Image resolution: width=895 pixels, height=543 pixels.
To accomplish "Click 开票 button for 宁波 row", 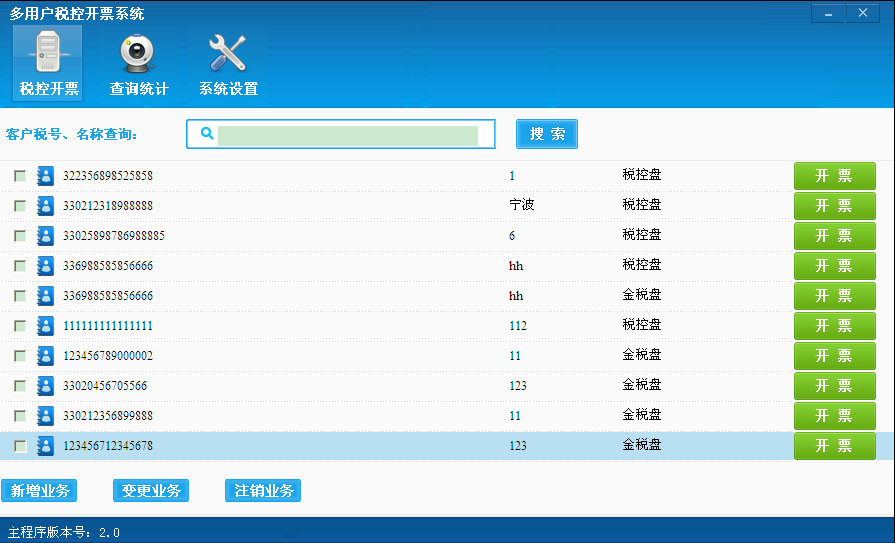I will 834,206.
